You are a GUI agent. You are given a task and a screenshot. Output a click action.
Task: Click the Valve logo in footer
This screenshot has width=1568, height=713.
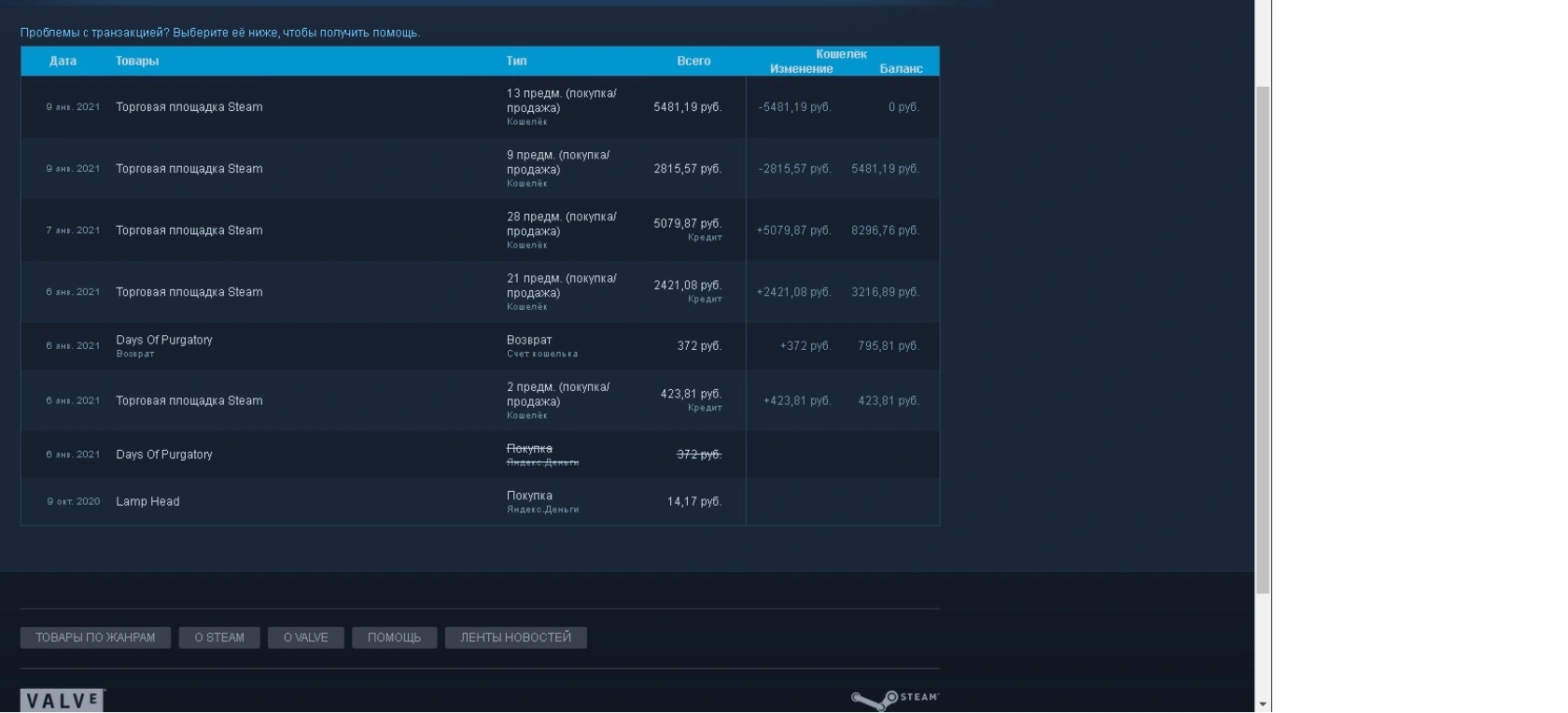tap(63, 701)
